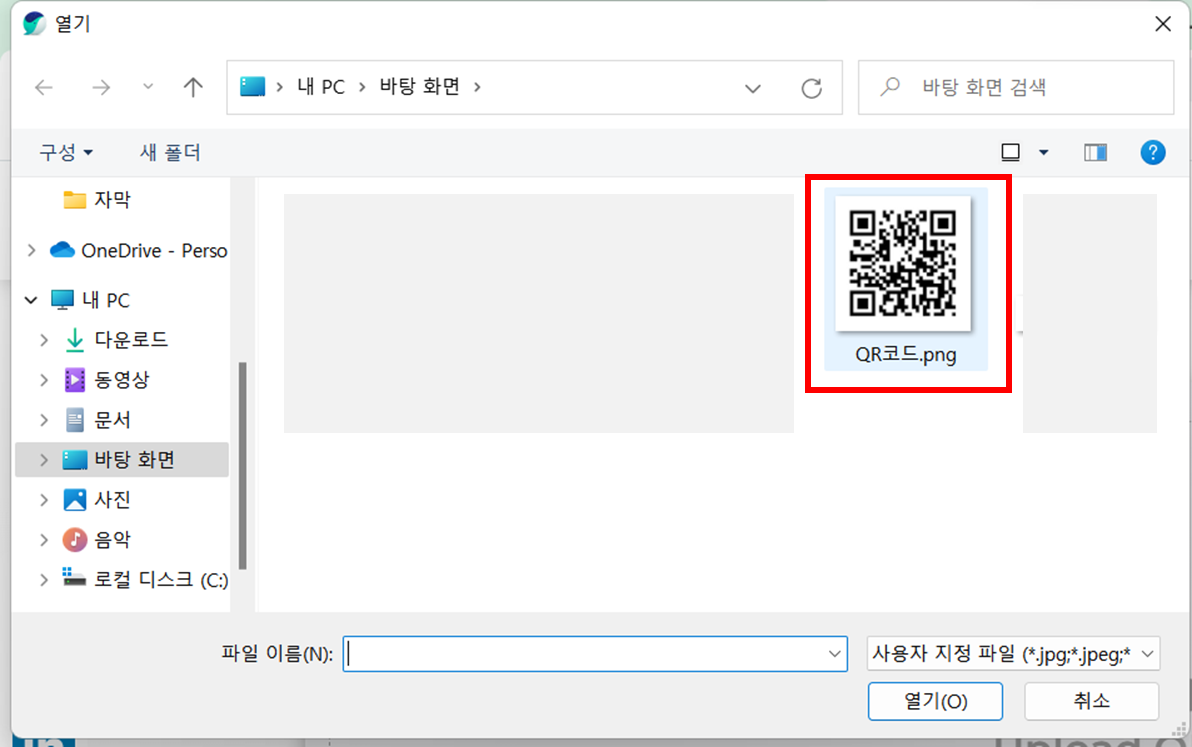
Task: Select 바탕 화면 in the address path
Action: click(x=420, y=87)
